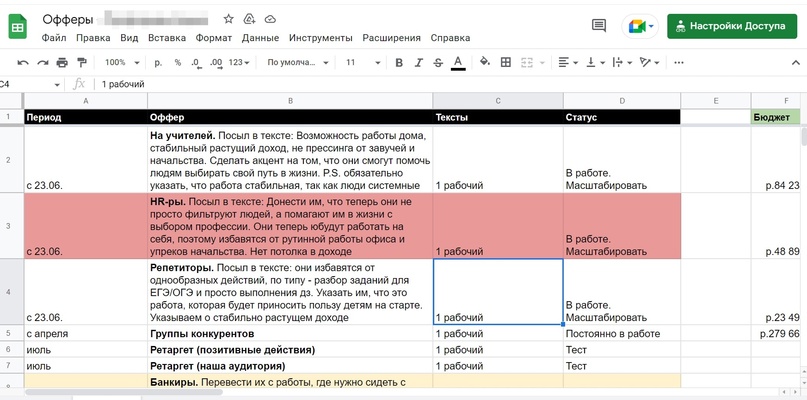Toggle bold formatting
Viewport: 807px width, 400px height.
click(399, 62)
